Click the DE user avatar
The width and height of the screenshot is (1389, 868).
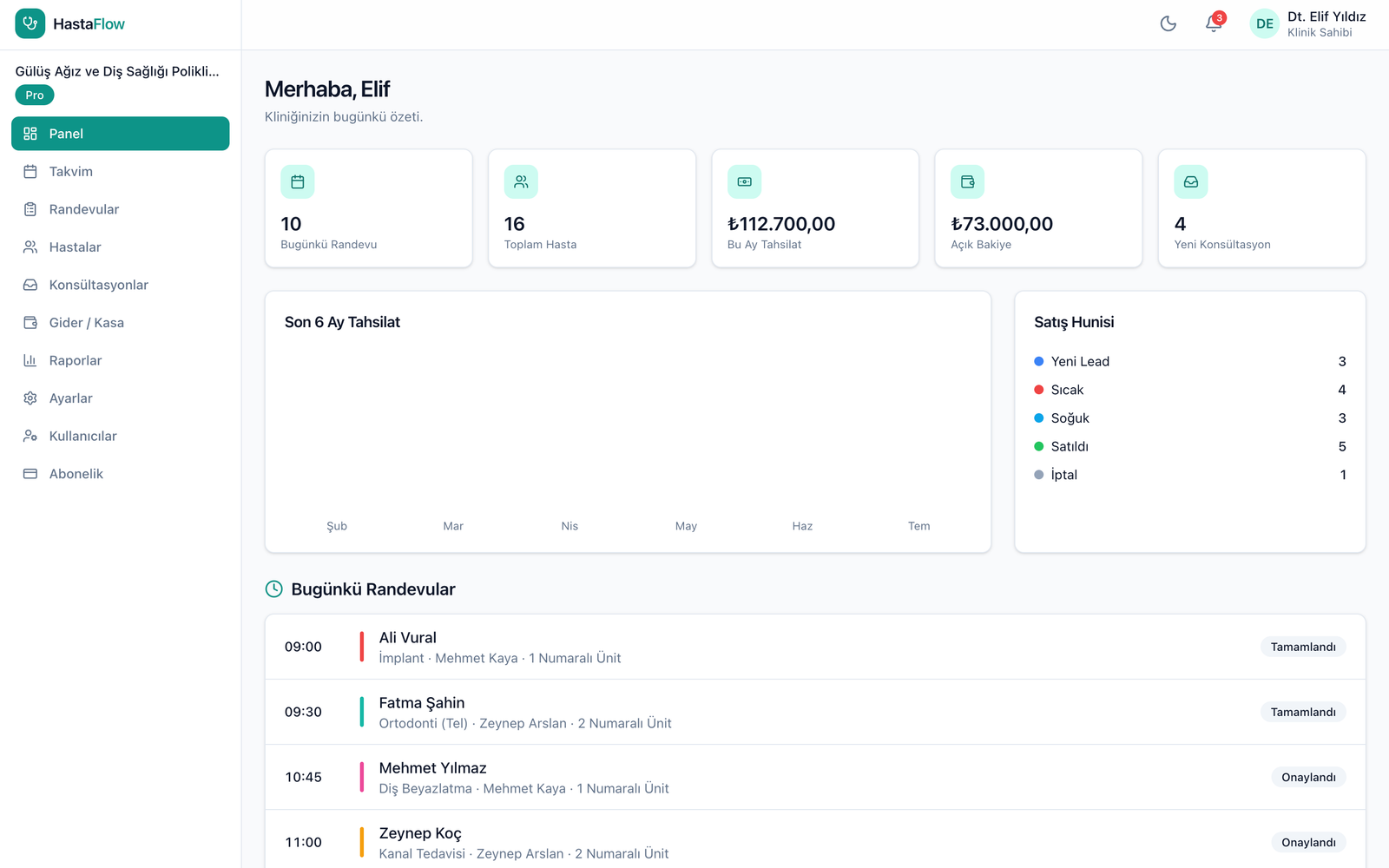point(1265,23)
